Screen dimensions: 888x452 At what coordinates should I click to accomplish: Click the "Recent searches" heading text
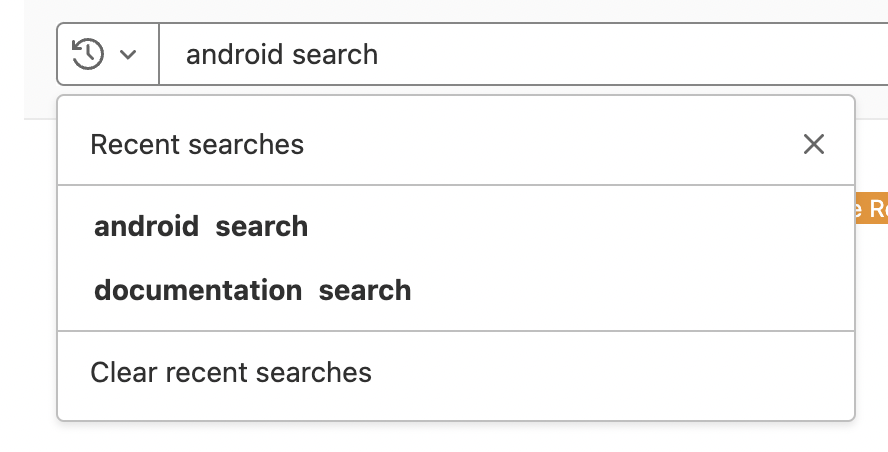click(x=197, y=144)
